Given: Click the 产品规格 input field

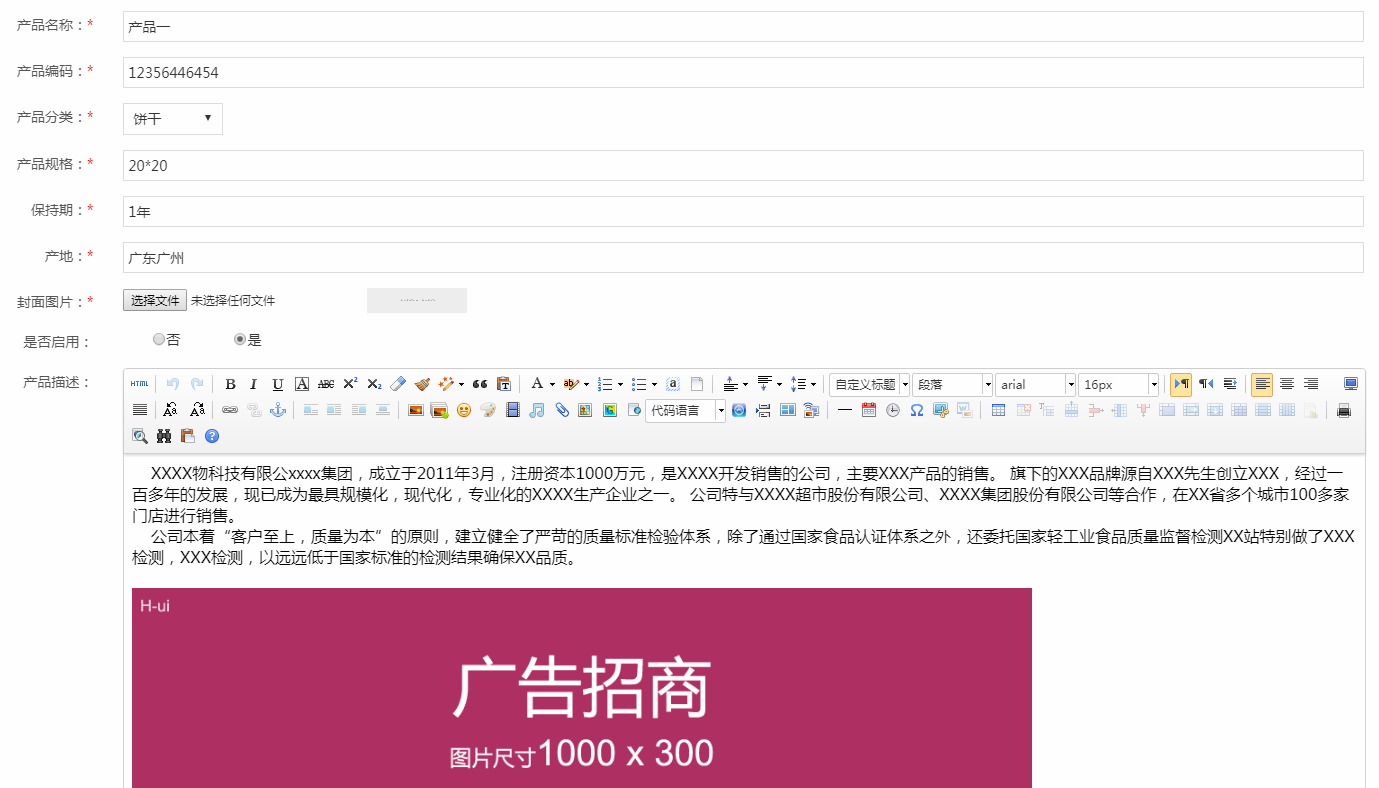Looking at the screenshot, I should click(743, 165).
